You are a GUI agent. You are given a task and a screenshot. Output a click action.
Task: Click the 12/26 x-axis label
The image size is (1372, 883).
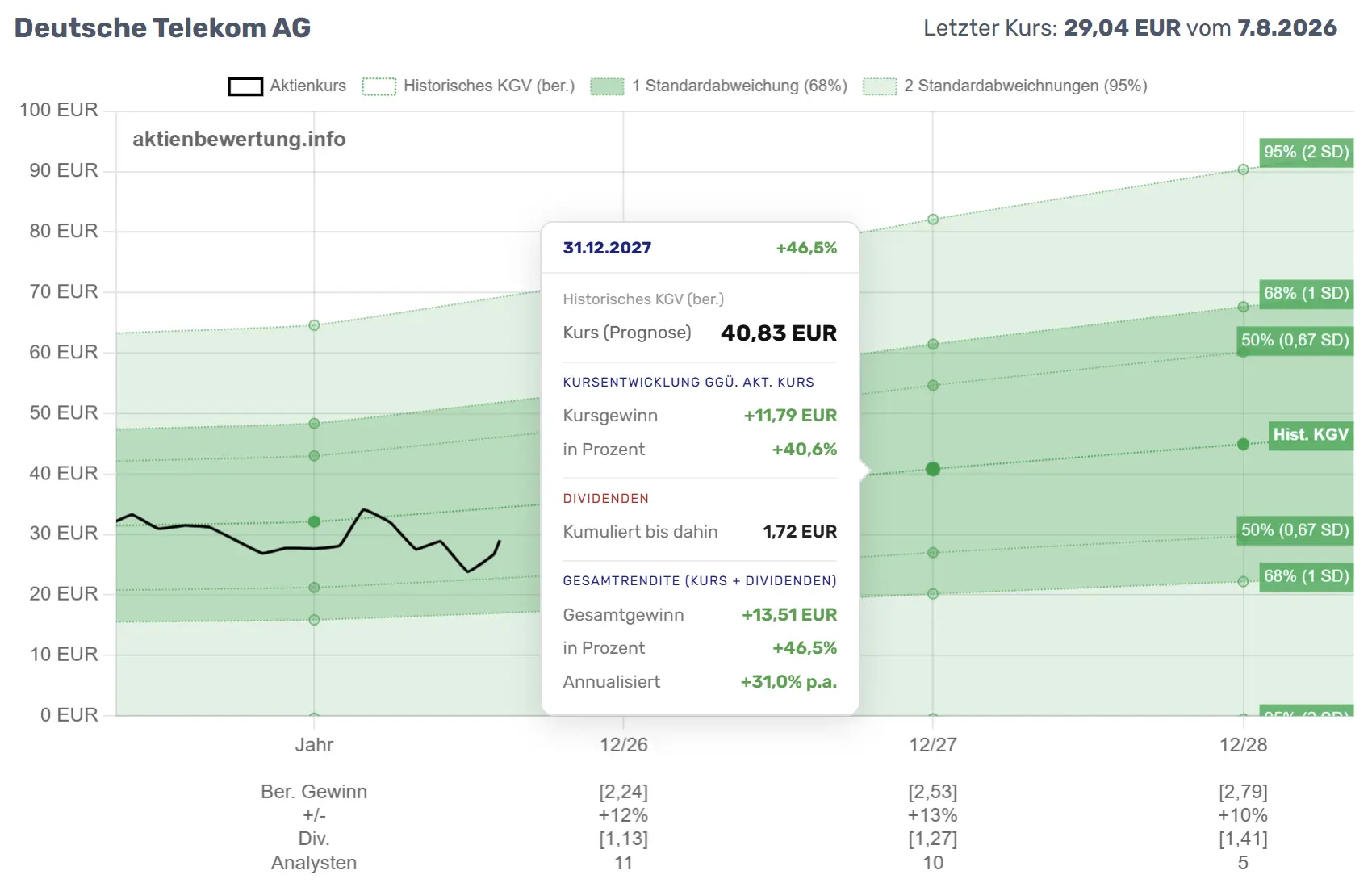(624, 744)
